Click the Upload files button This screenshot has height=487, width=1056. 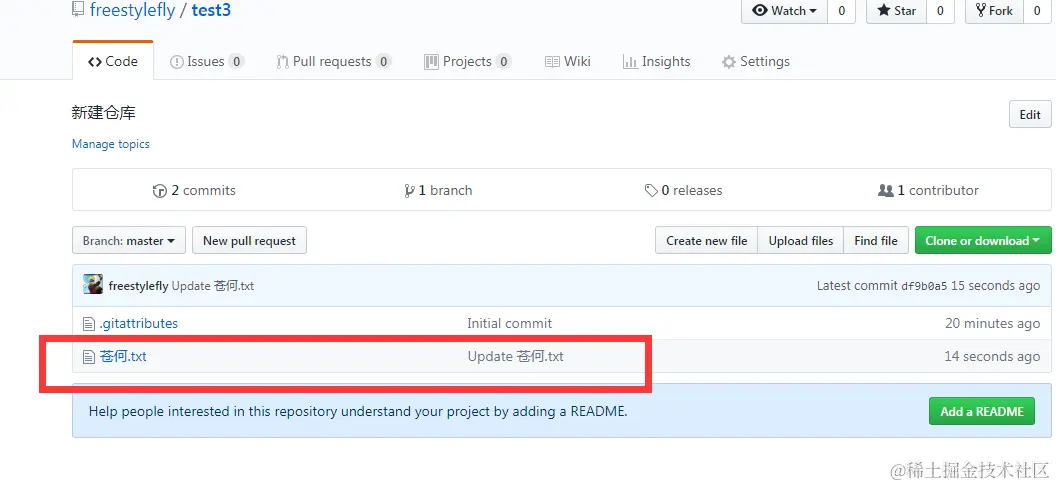click(801, 240)
